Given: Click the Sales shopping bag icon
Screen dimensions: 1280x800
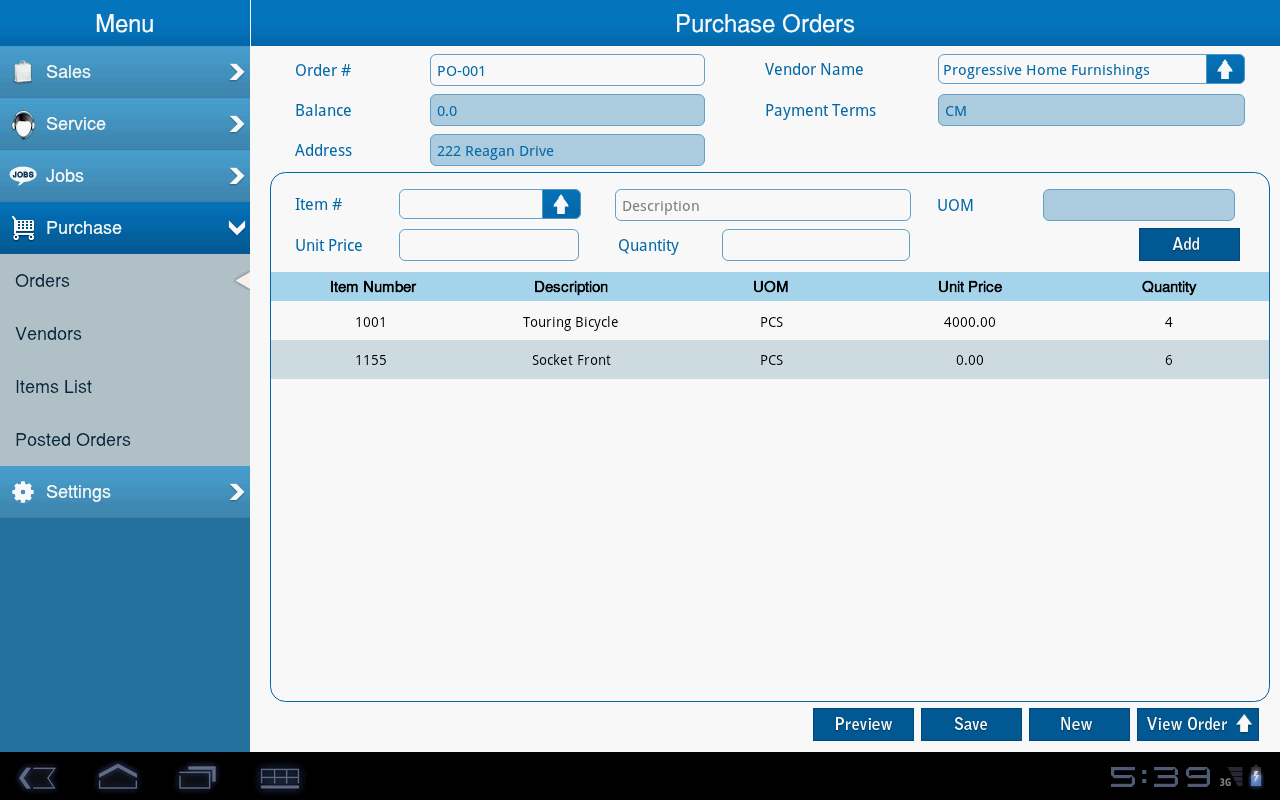Looking at the screenshot, I should click(x=23, y=72).
